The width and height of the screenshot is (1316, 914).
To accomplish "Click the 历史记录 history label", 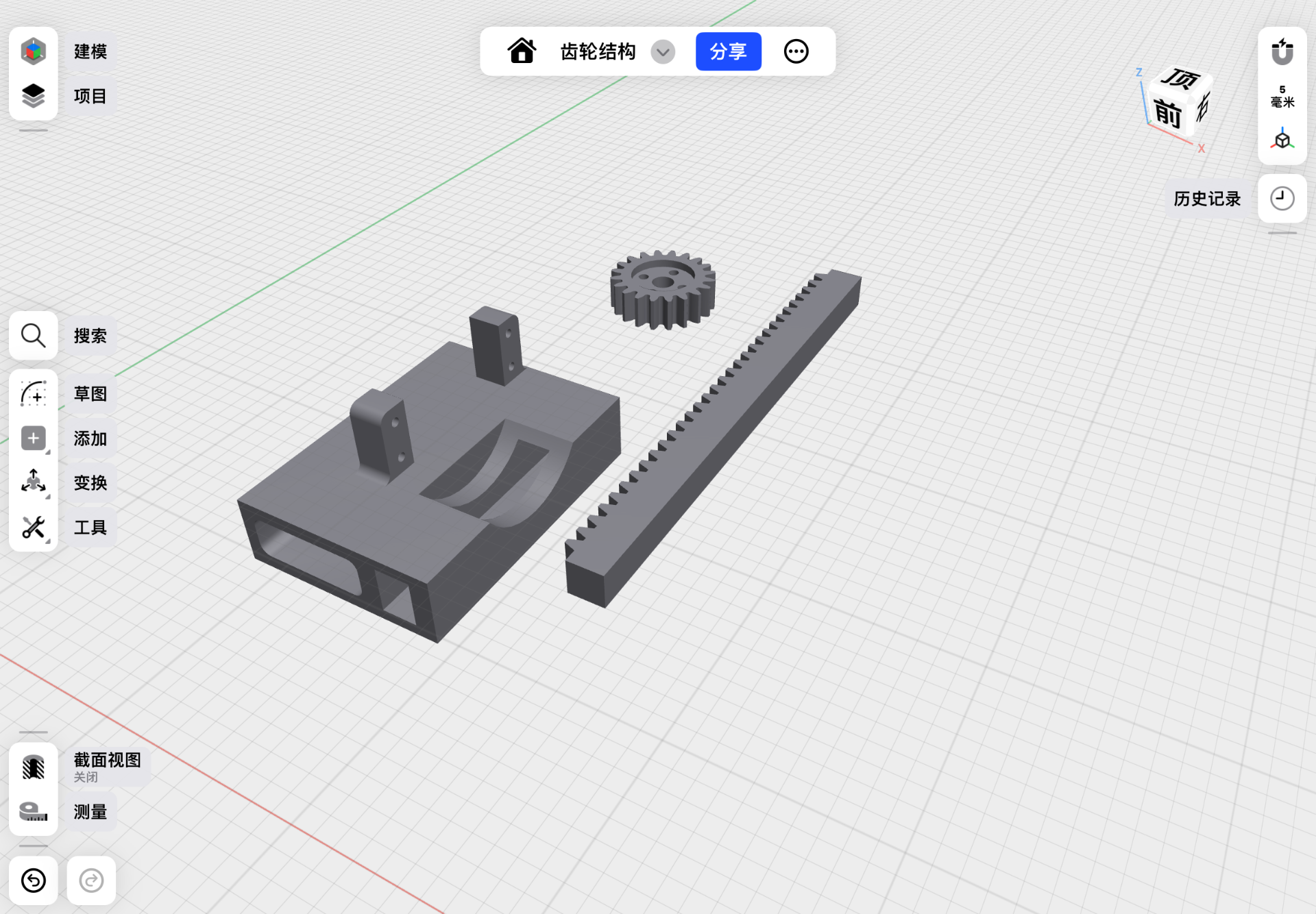I will point(1207,199).
